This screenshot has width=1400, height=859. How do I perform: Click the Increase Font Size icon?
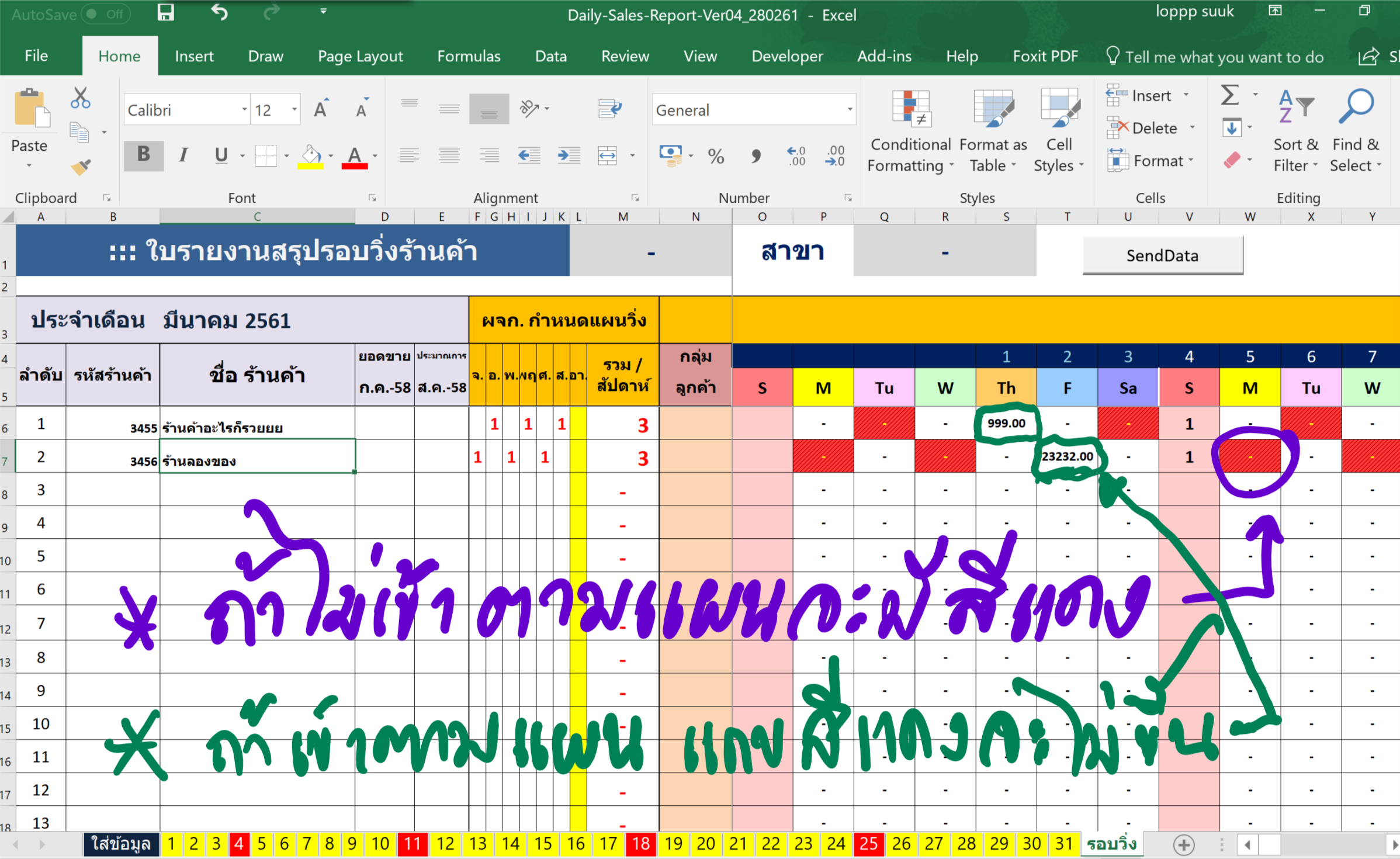321,109
